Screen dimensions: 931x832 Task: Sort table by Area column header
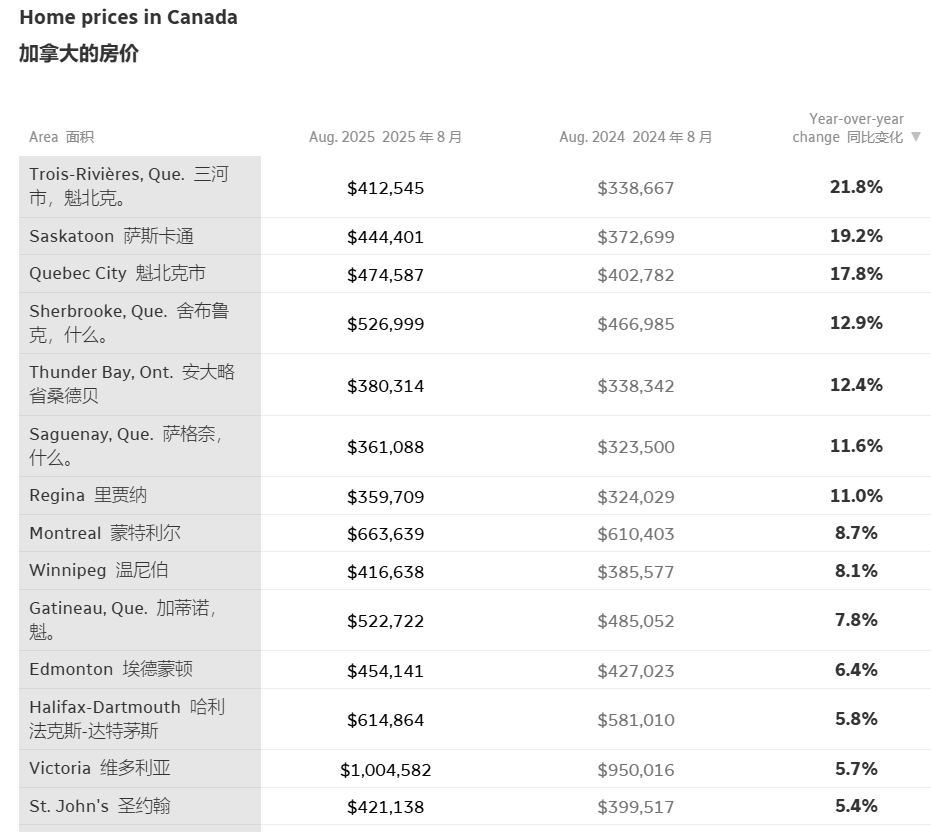[x=61, y=137]
